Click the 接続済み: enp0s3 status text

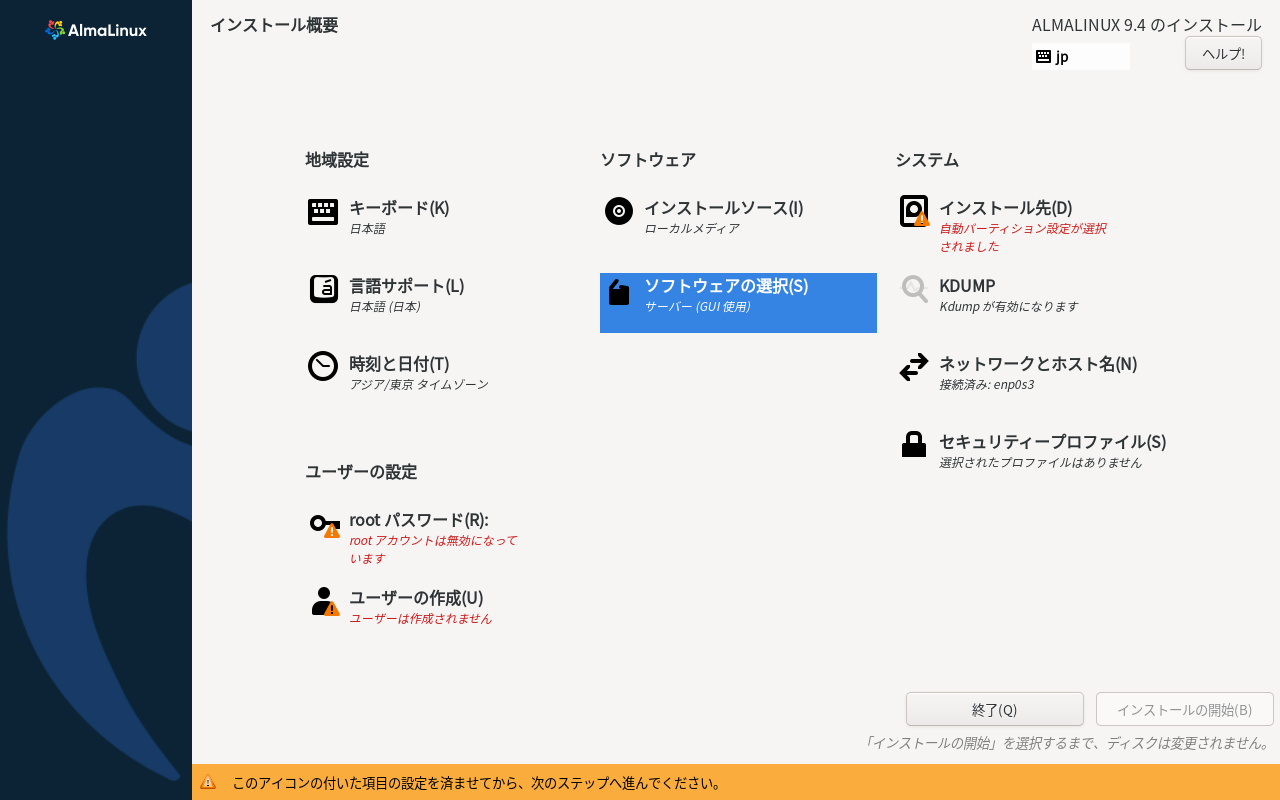(x=987, y=384)
